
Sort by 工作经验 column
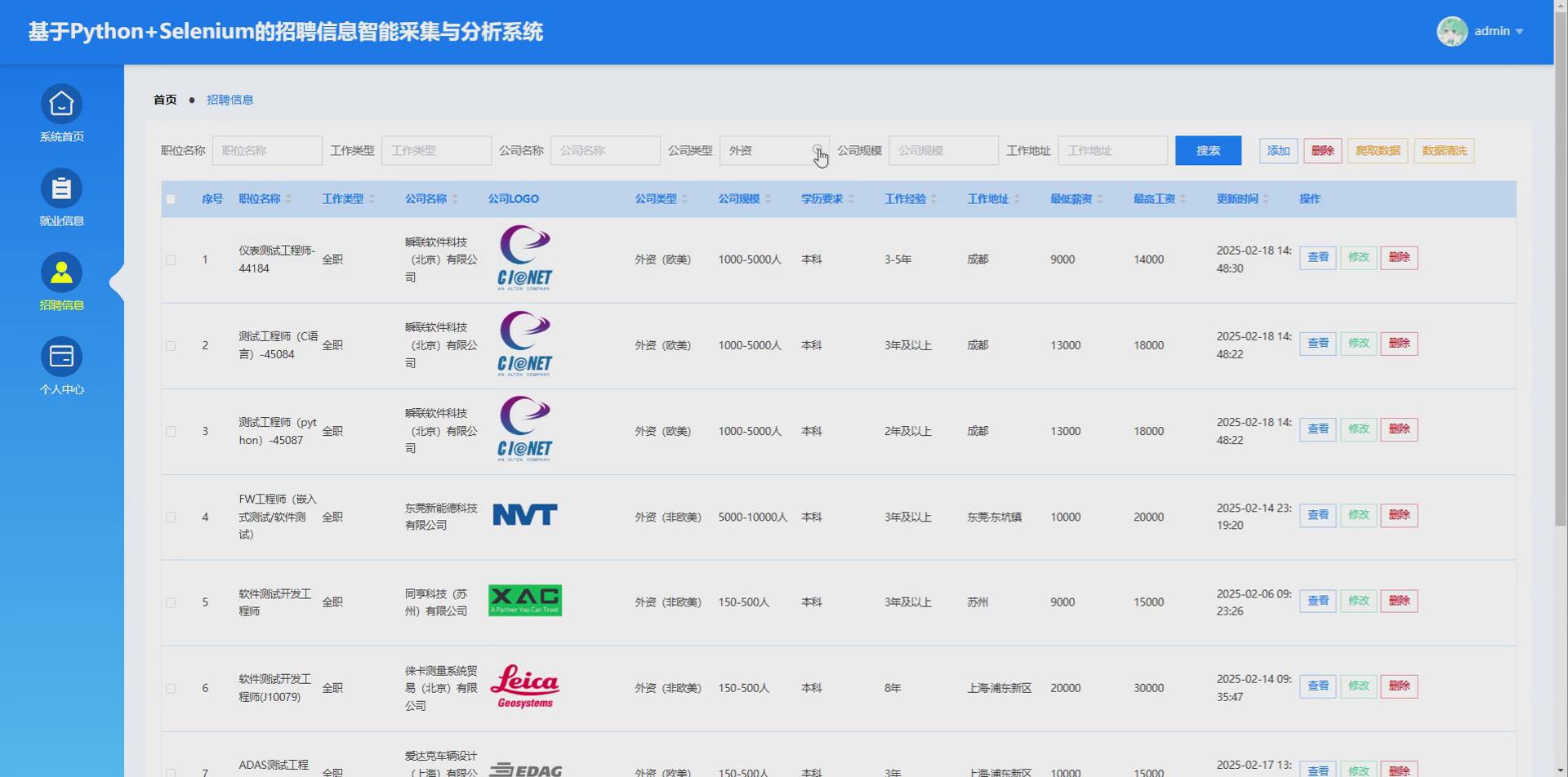tap(933, 199)
